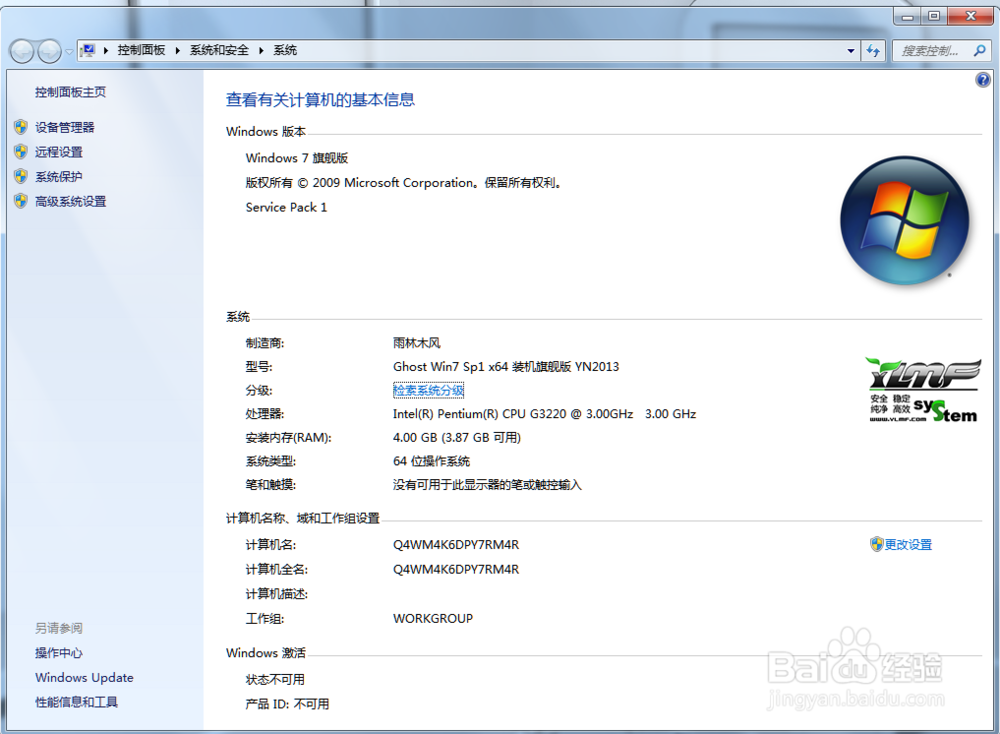Click the pen and touch value 没有可用于此显示器的笔或触控输入
Viewport: 1000px width, 734px height.
(x=487, y=485)
